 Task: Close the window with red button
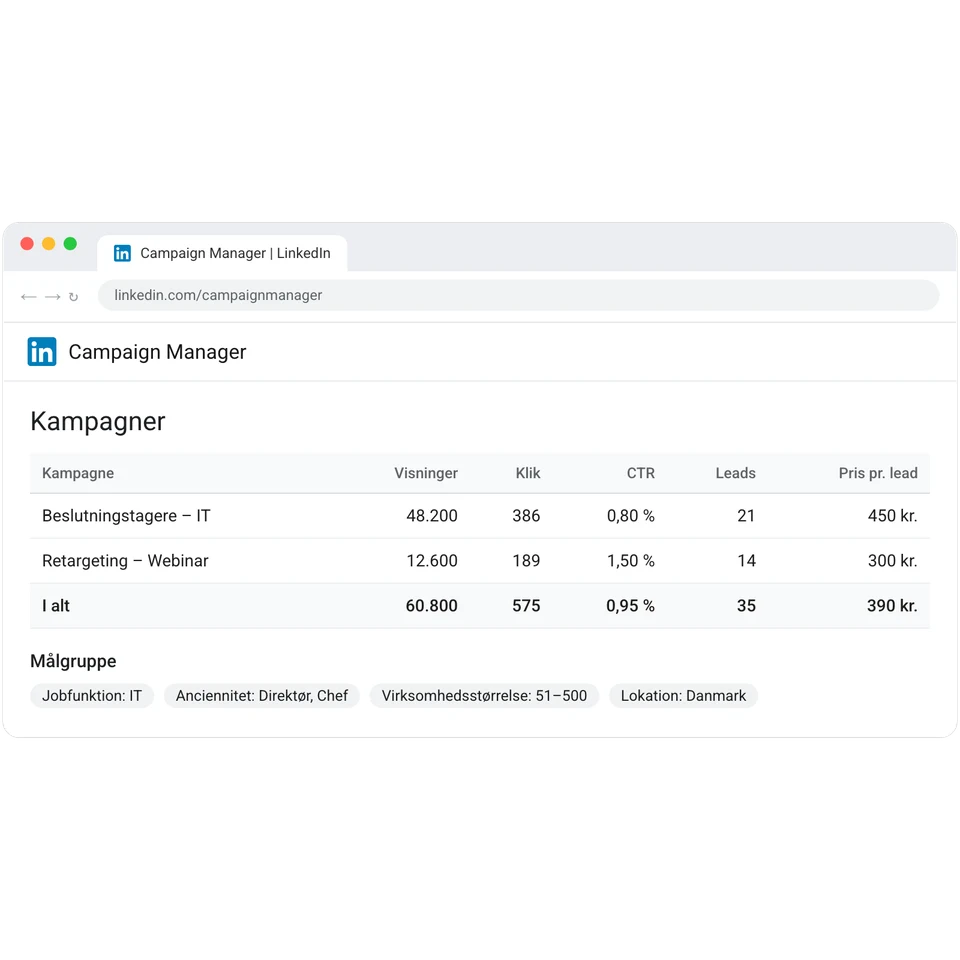(27, 244)
